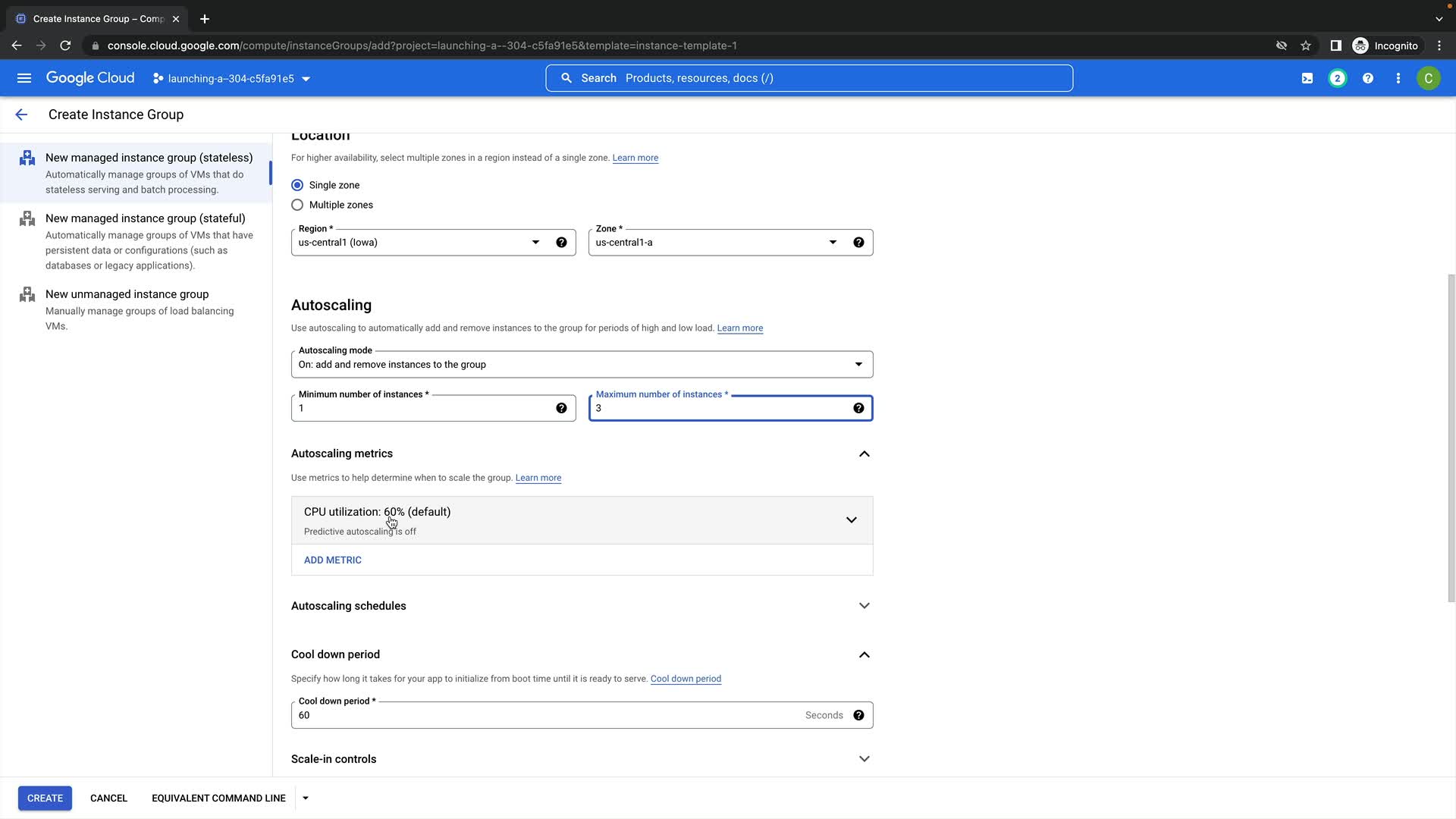This screenshot has height=819, width=1456.
Task: Click help icon in Cool down period field
Action: coord(858,715)
